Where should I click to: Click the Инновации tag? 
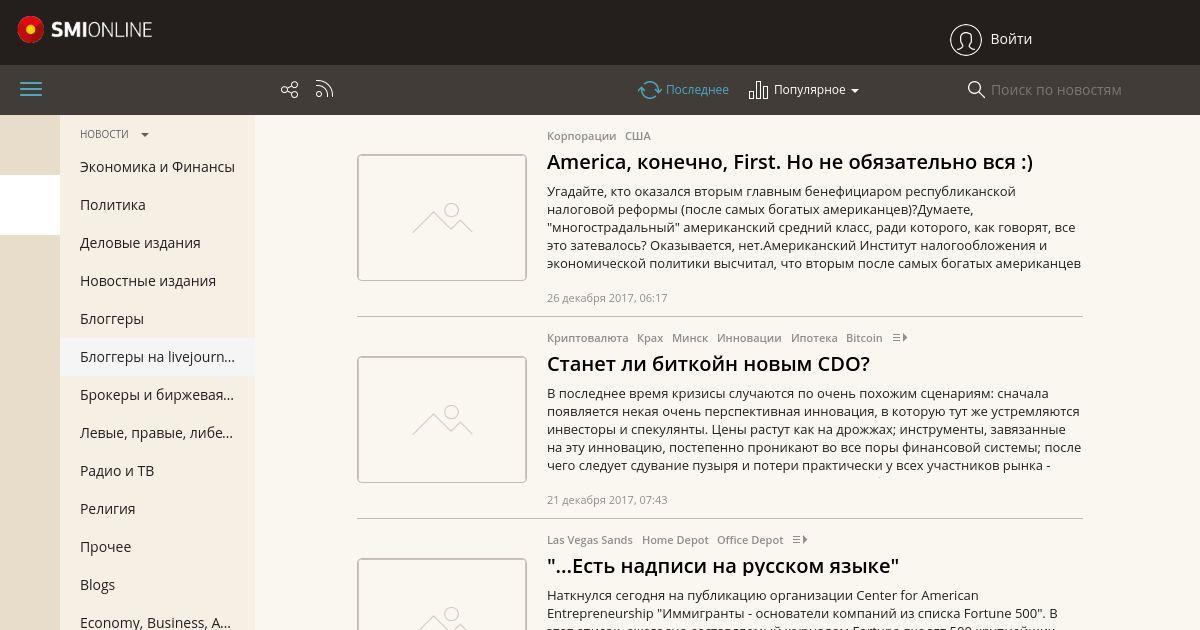pos(749,338)
